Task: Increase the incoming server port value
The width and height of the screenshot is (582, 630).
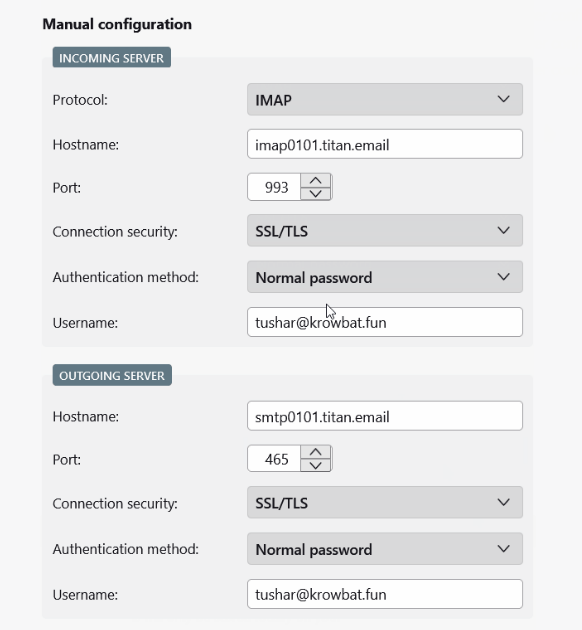Action: point(316,180)
